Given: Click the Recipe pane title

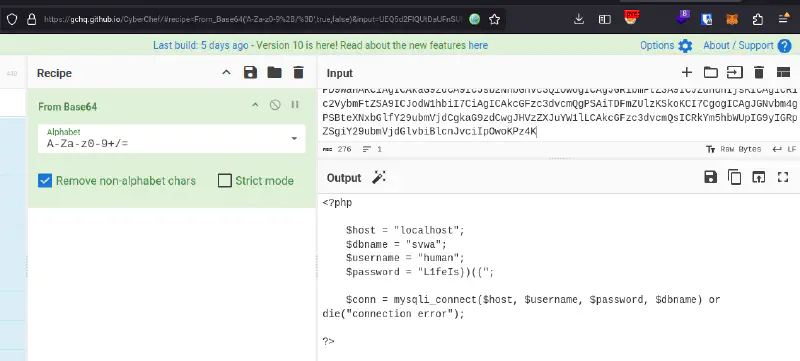Looking at the screenshot, I should pos(54,73).
